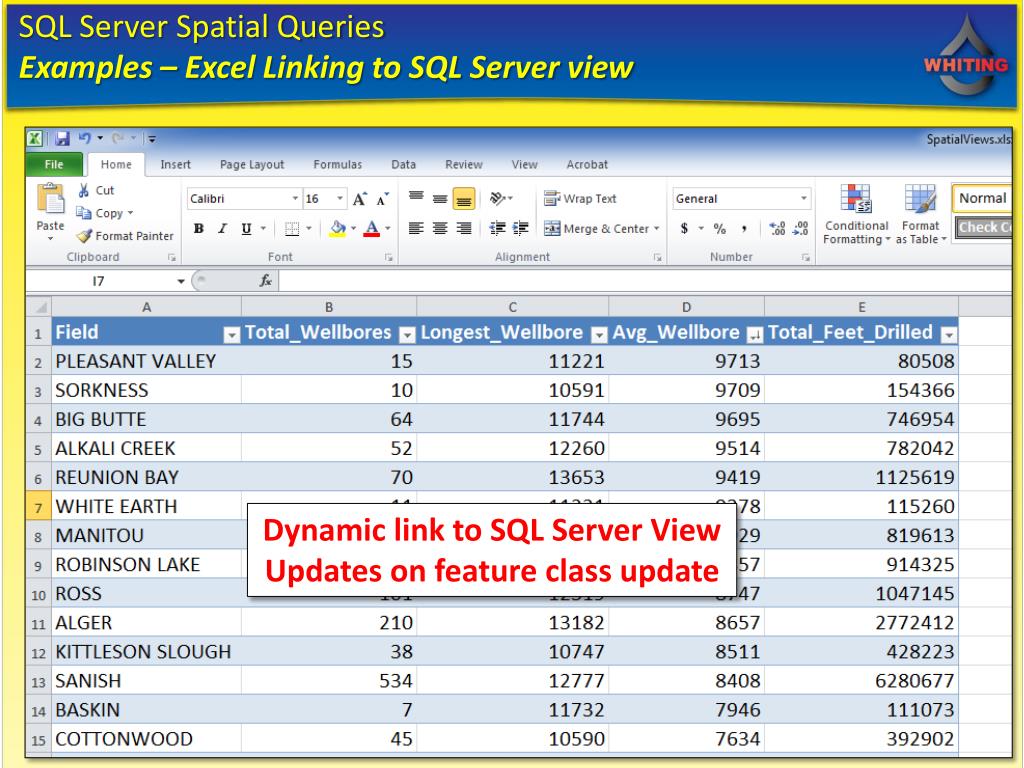Open Alignment group dialog launcher
Viewport: 1024px width, 768px height.
[658, 257]
